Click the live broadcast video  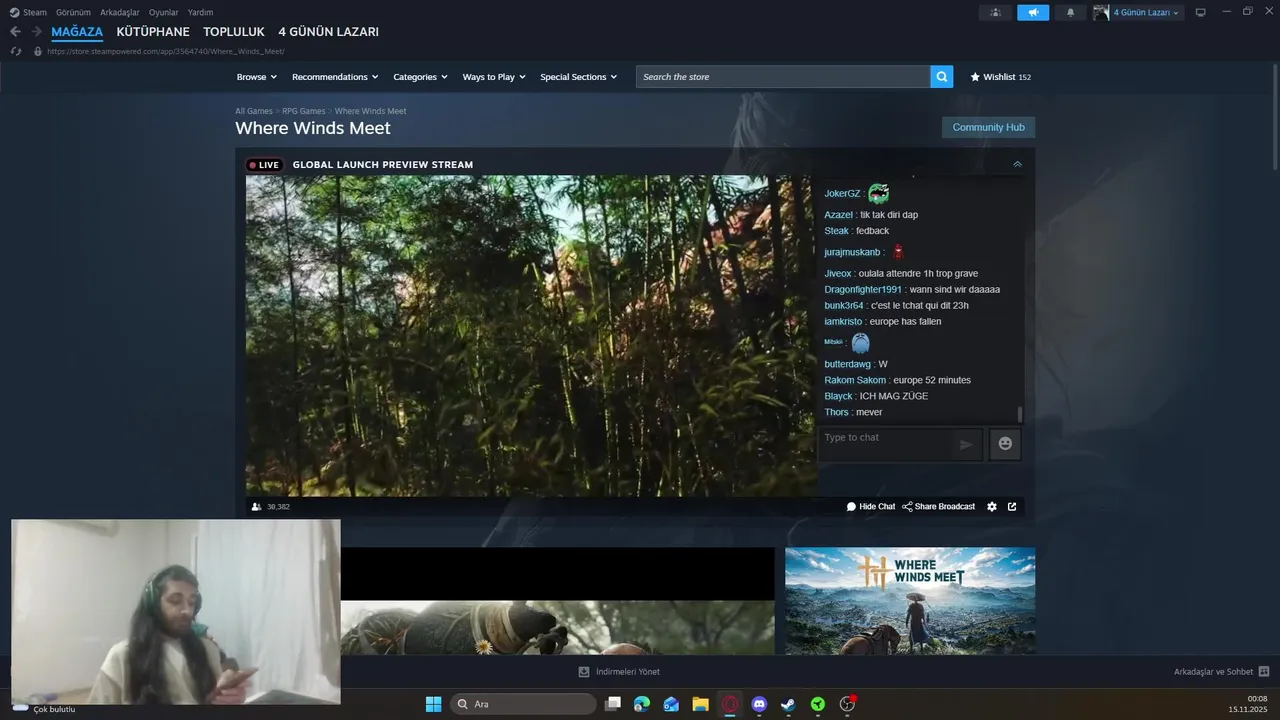pos(531,336)
